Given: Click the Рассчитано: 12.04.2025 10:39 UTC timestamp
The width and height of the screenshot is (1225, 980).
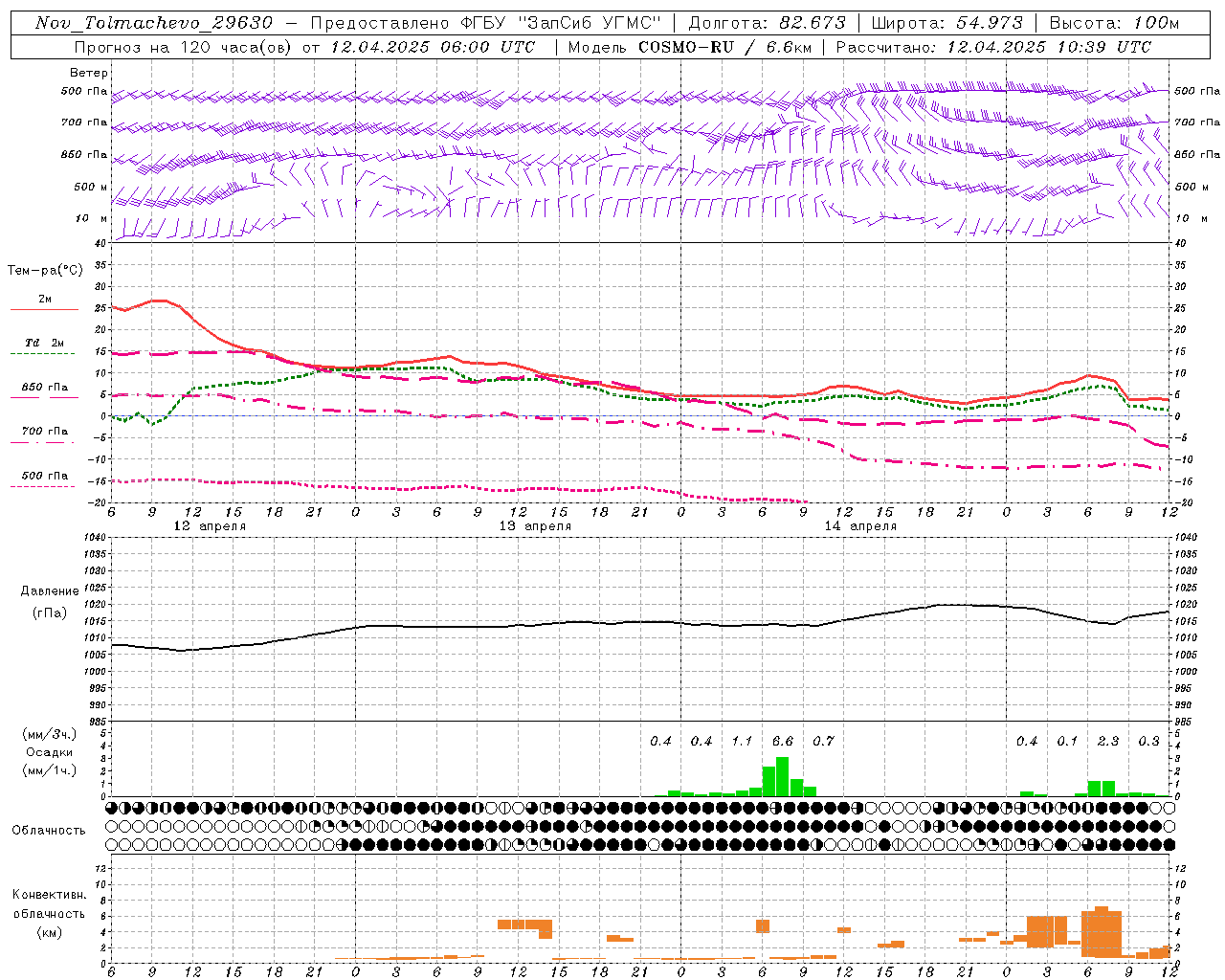Looking at the screenshot, I should (993, 47).
